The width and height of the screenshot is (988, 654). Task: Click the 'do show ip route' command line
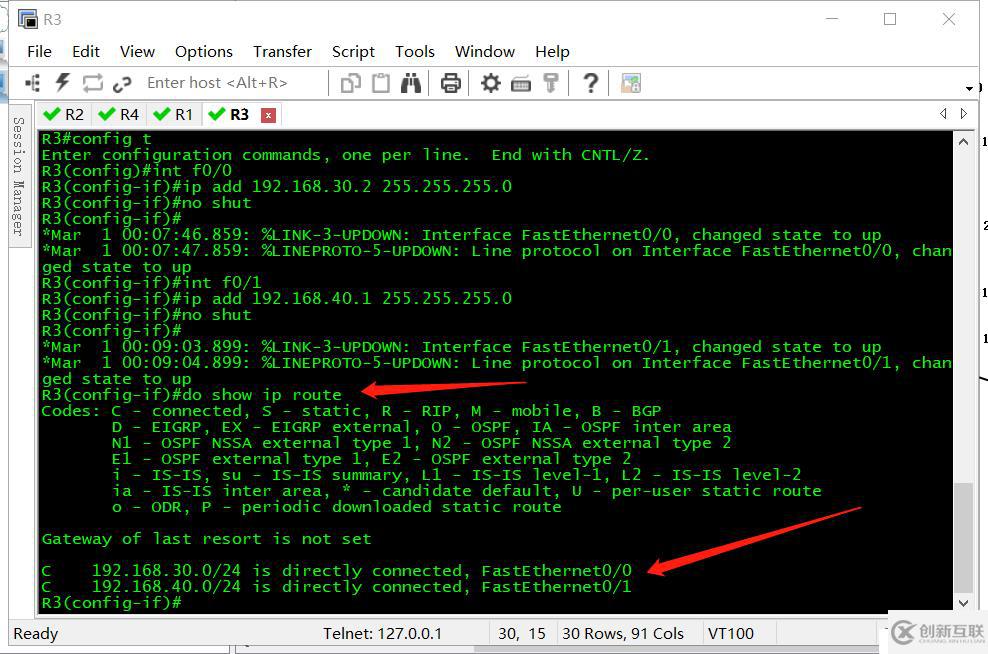[192, 395]
